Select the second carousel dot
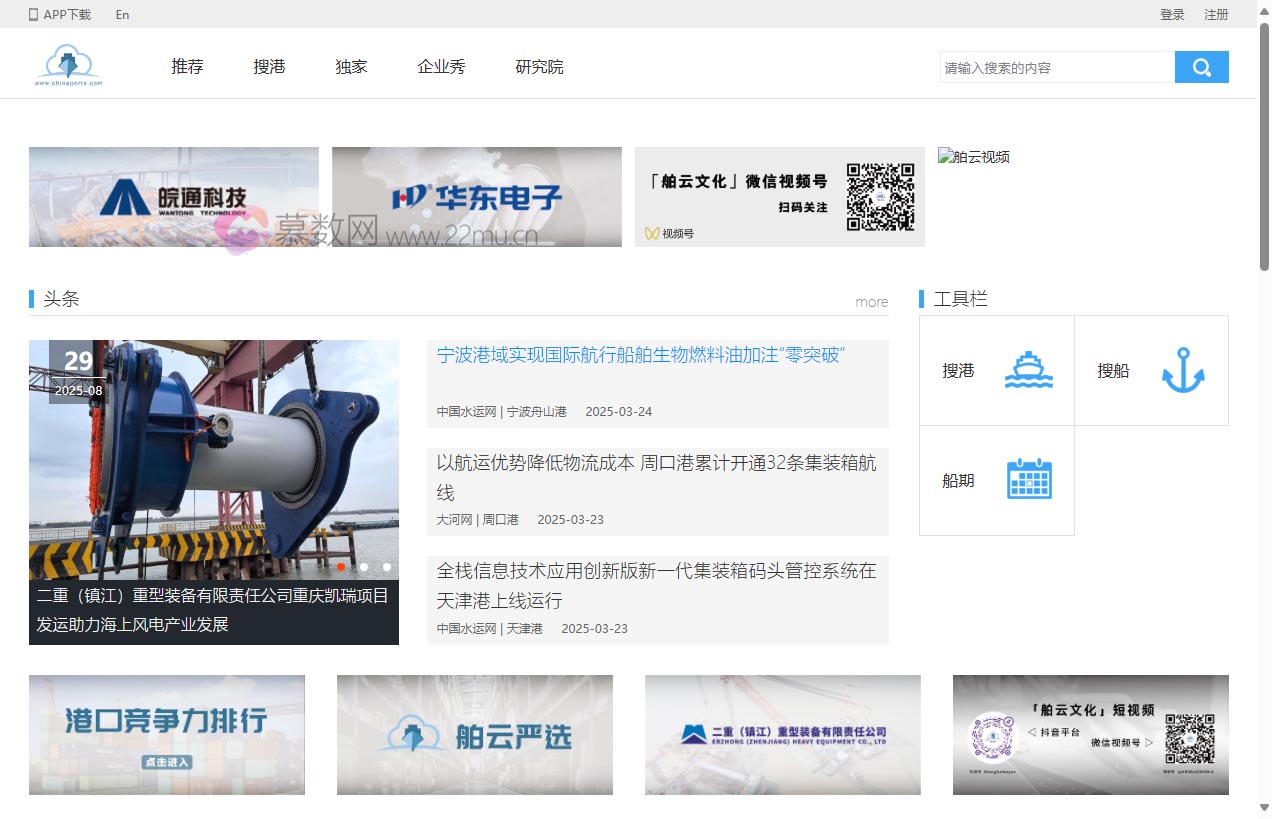1272x819 pixels. pyautogui.click(x=362, y=566)
